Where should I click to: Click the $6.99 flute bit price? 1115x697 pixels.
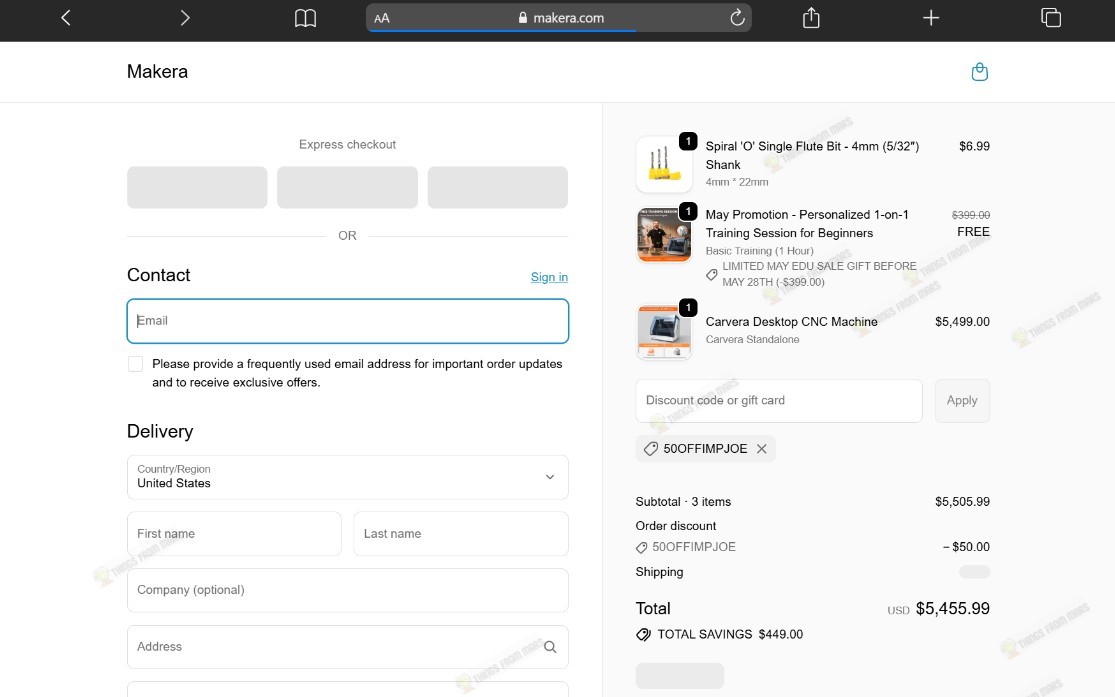(x=974, y=146)
